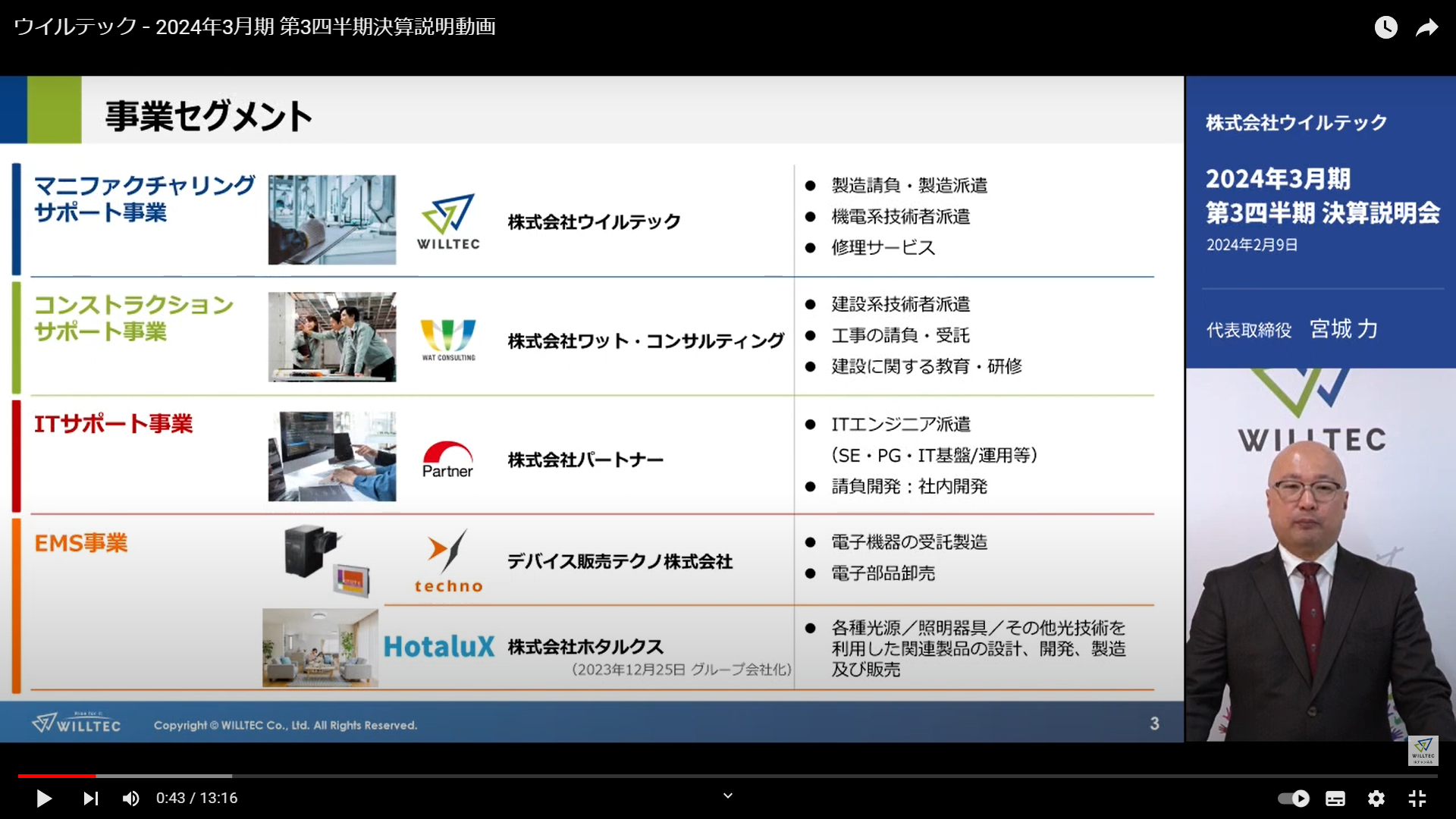Open the player settings gear
Screen dimensions: 1456x819
point(1376,799)
